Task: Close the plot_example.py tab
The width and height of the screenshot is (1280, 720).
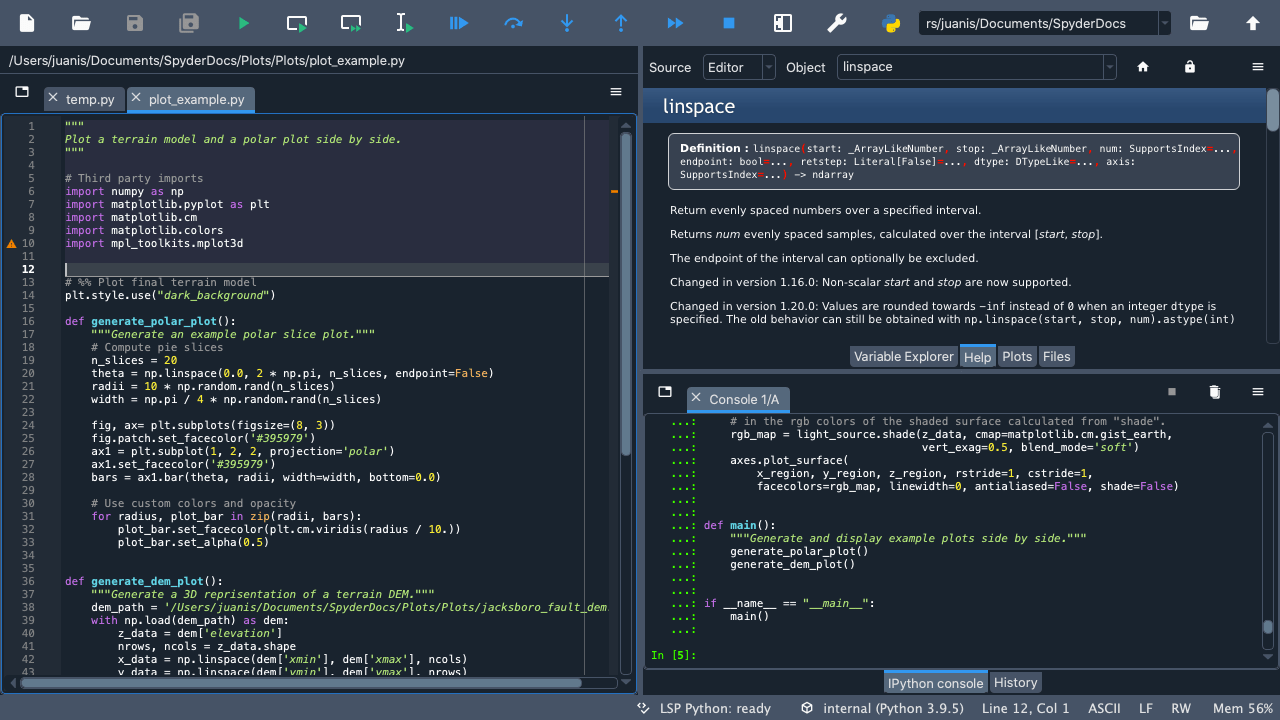Action: [x=136, y=98]
